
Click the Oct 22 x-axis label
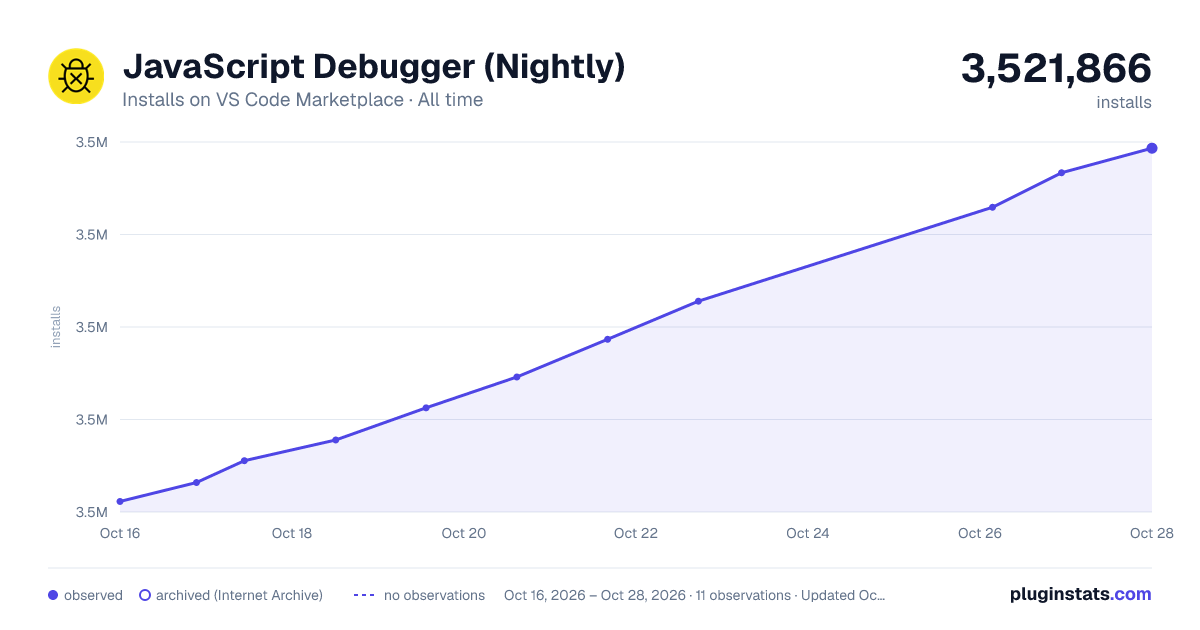[x=636, y=533]
